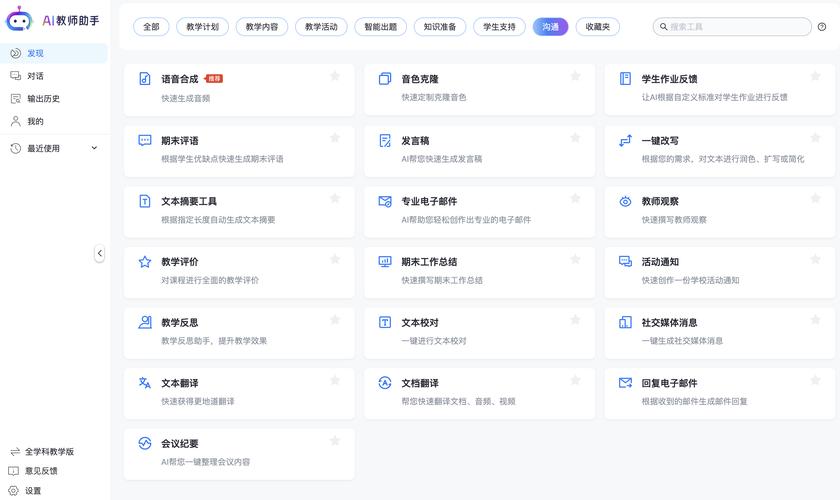Click description 快速撰写期末工作总结
This screenshot has height=500, width=840.
point(442,280)
